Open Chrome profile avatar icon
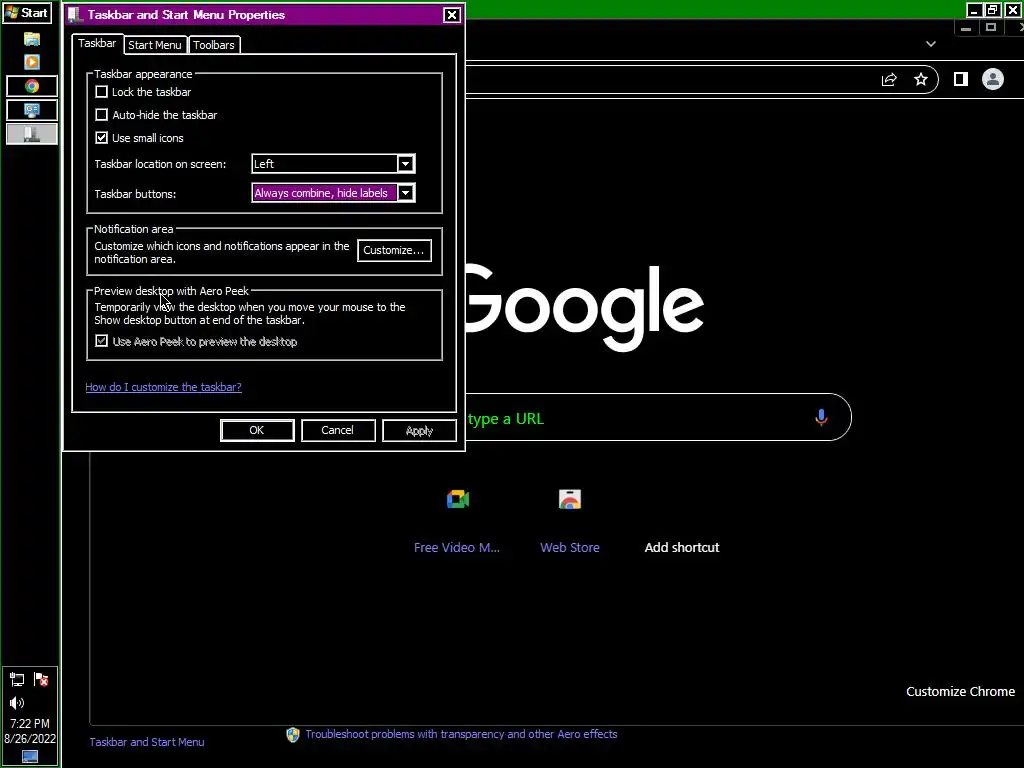This screenshot has height=768, width=1024. [x=993, y=80]
